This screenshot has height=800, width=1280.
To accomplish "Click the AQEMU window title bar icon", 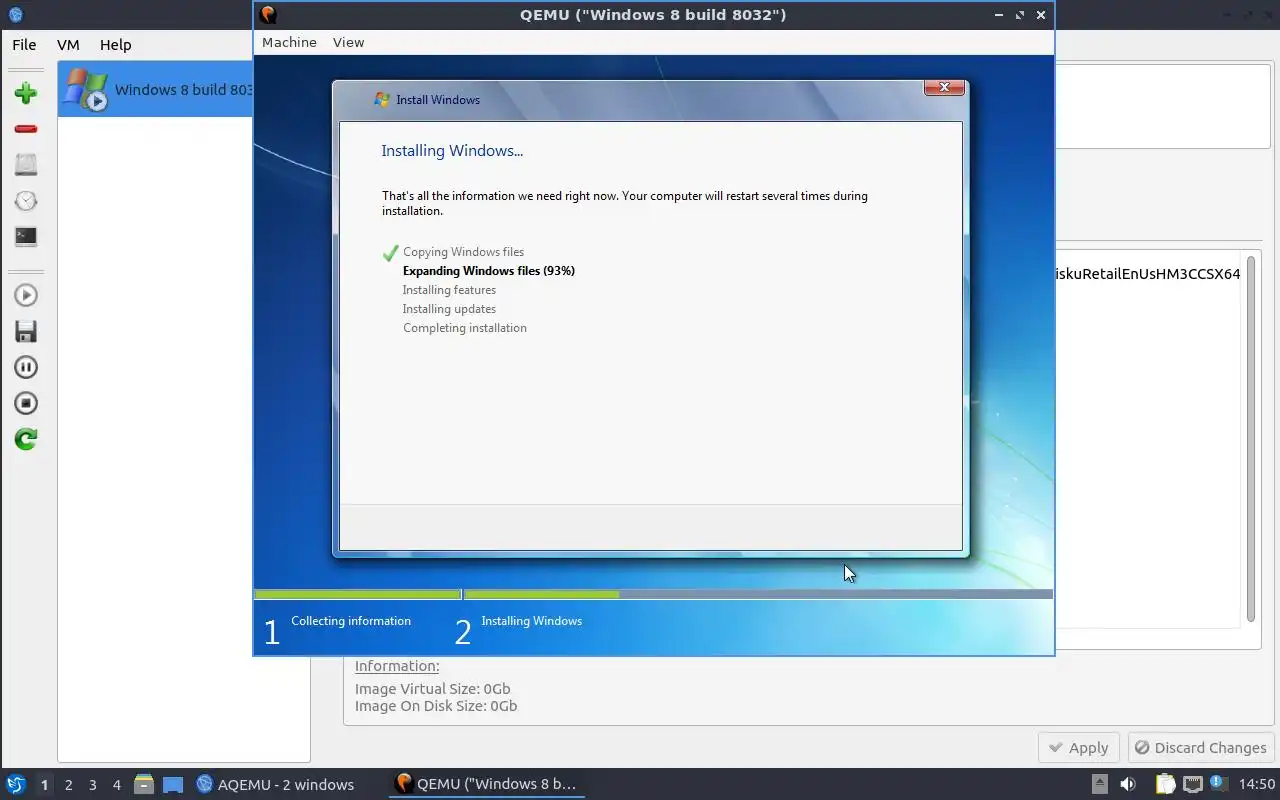I will coord(15,14).
